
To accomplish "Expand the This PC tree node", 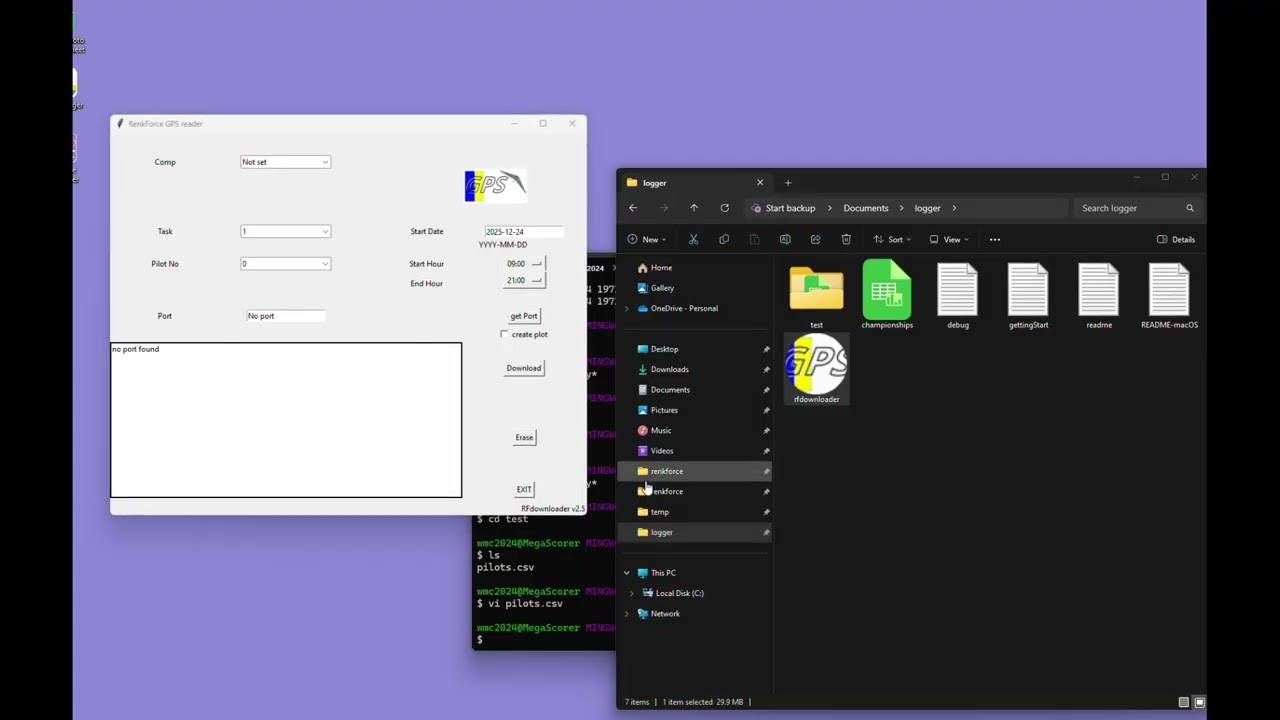I will coord(627,573).
